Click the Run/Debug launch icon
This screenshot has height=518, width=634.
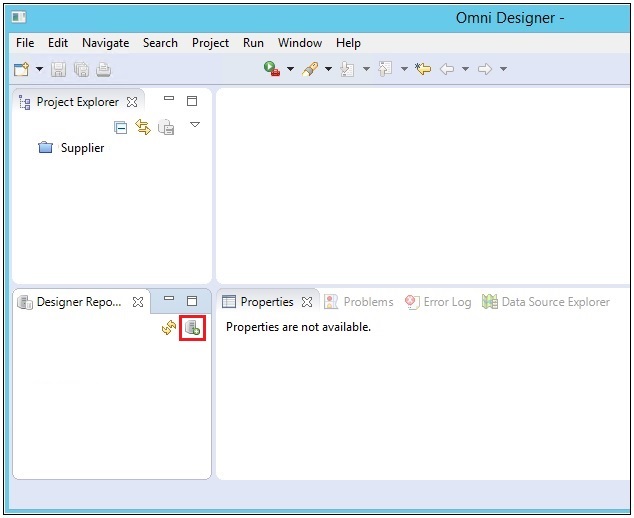272,68
